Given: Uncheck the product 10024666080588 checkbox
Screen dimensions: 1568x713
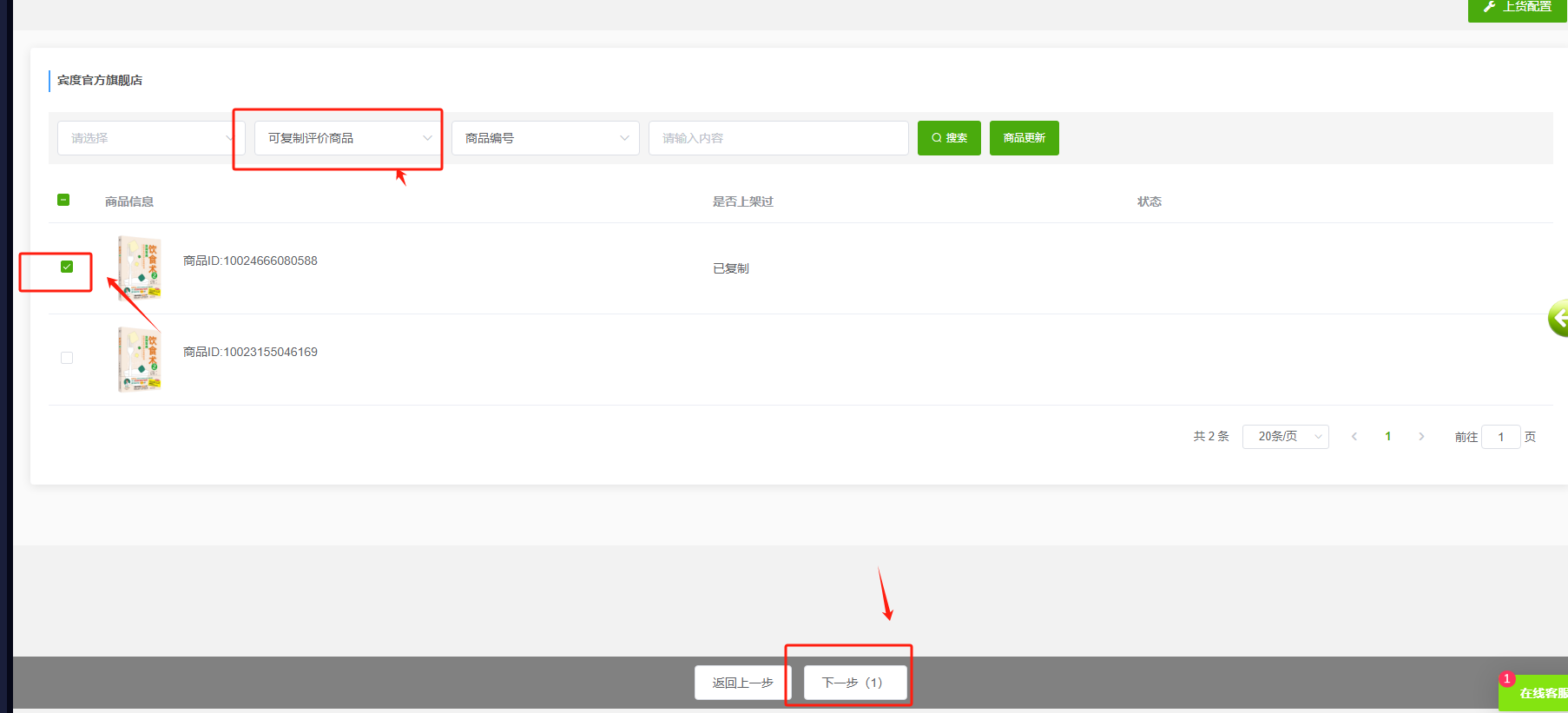Looking at the screenshot, I should (x=67, y=267).
